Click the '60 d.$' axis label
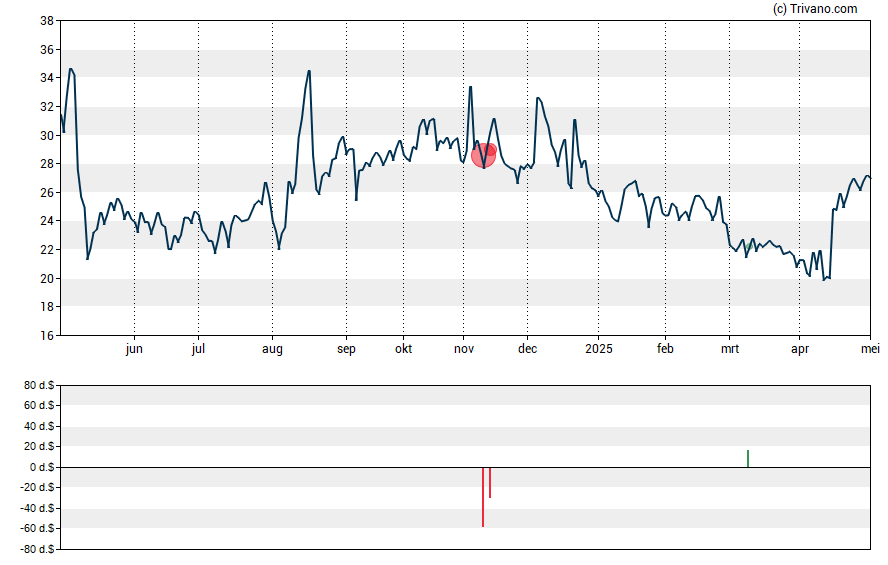This screenshot has height=565, width=888. (39, 406)
